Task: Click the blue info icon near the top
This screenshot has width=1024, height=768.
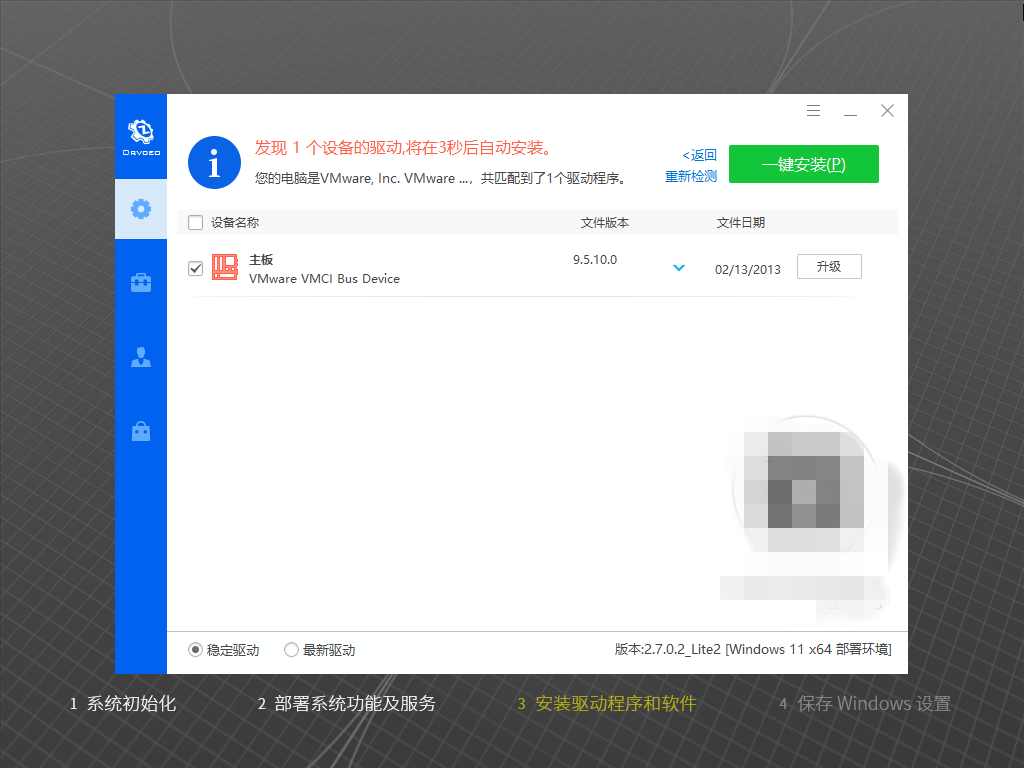Action: [x=214, y=162]
